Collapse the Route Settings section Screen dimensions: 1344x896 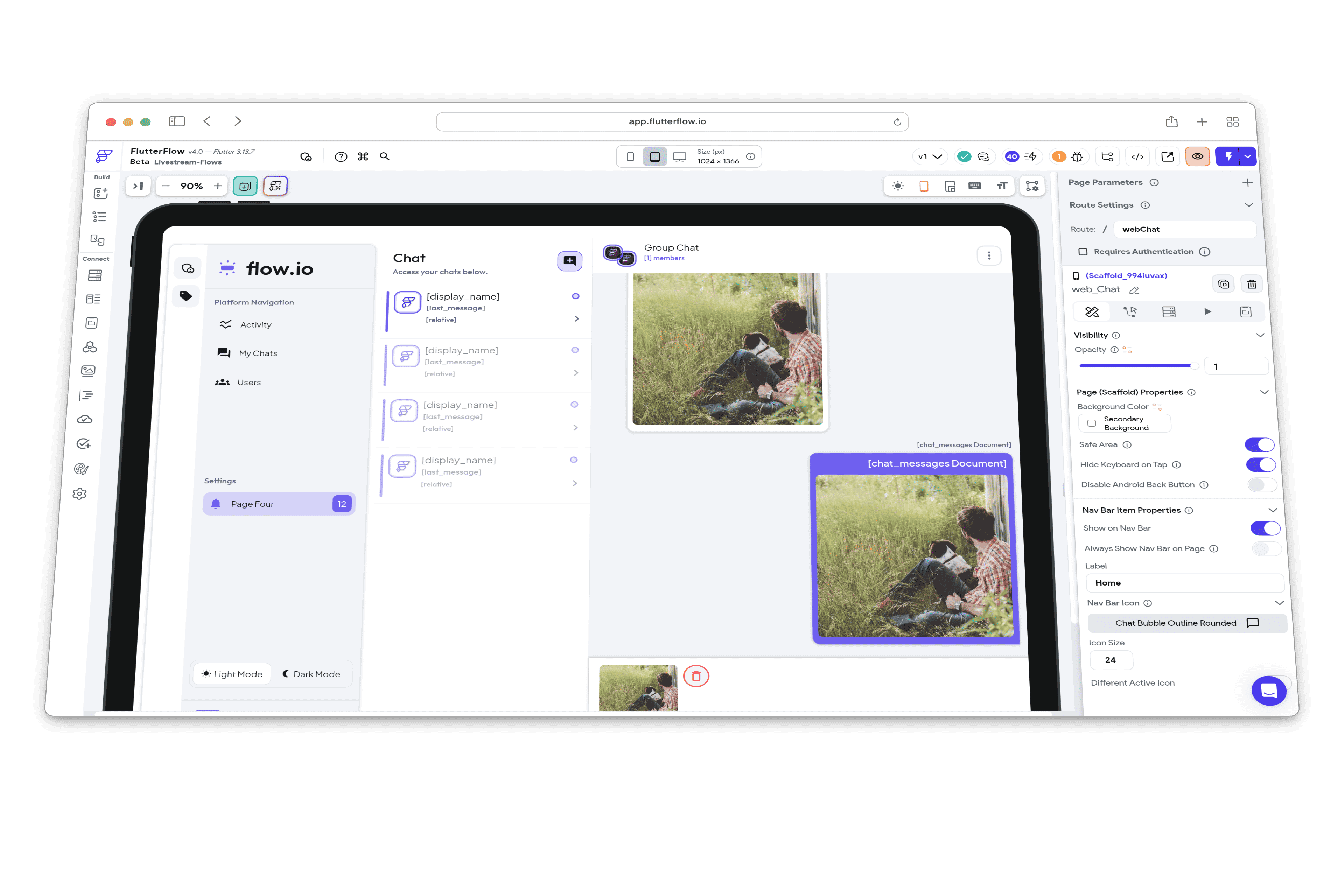point(1248,204)
